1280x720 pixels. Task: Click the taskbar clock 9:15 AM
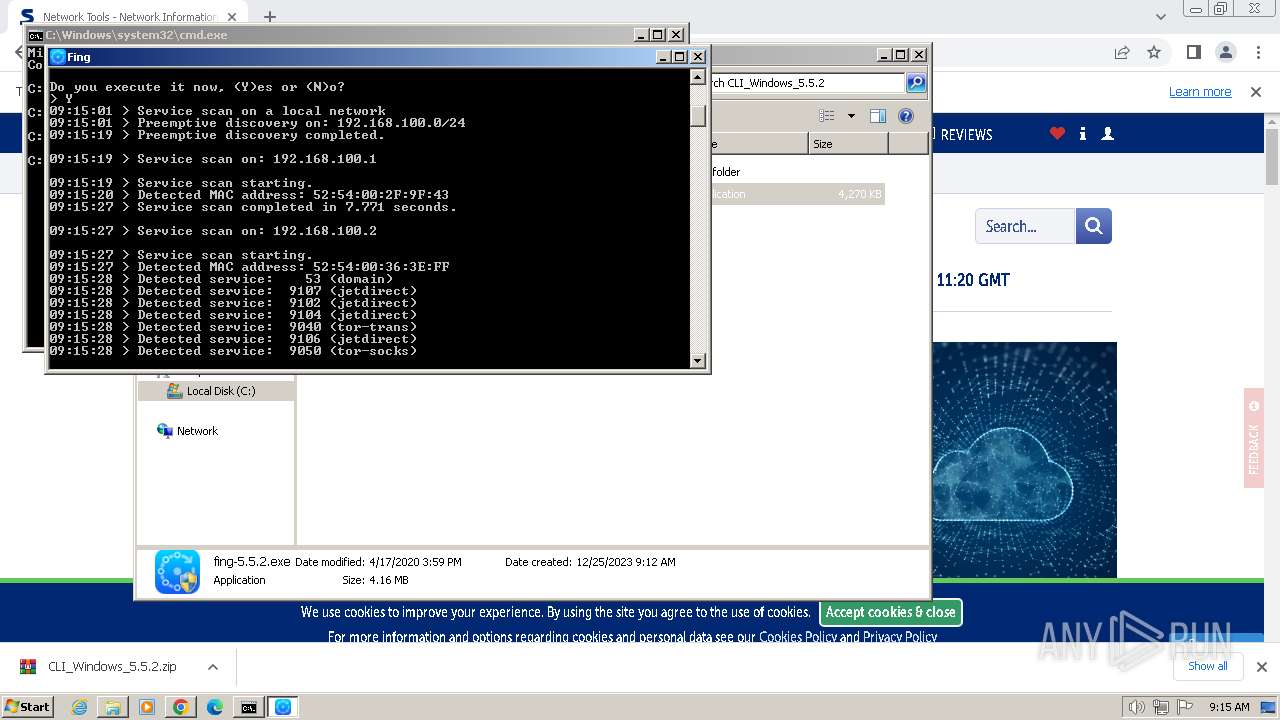[x=1229, y=707]
